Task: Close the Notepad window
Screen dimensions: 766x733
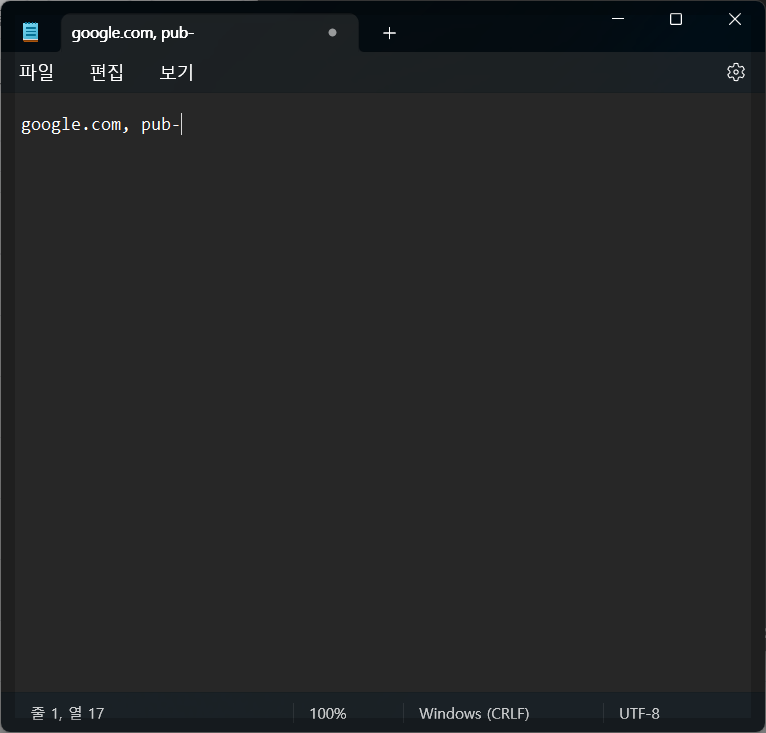Action: (x=735, y=19)
